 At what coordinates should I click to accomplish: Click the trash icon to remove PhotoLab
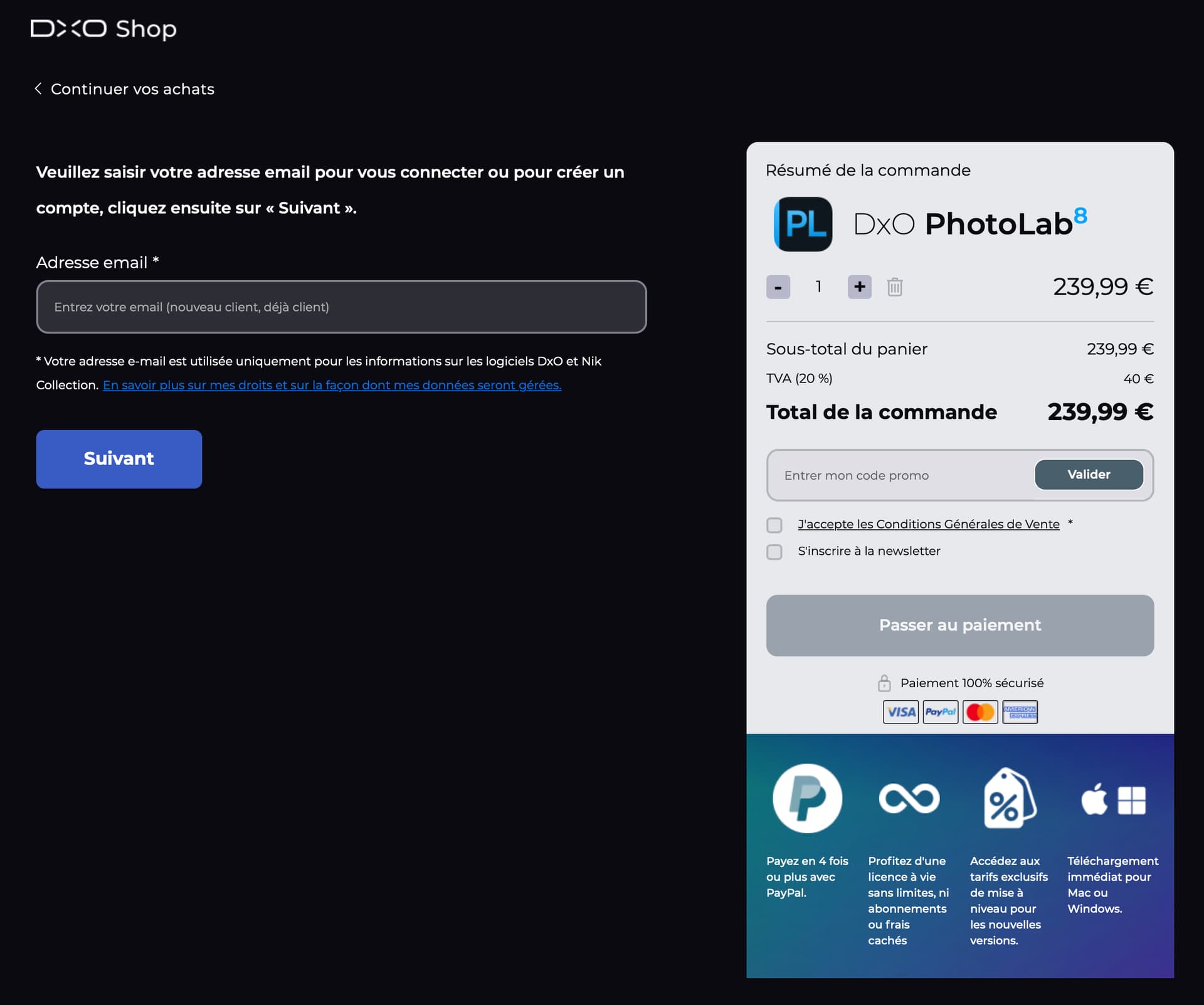pos(894,287)
